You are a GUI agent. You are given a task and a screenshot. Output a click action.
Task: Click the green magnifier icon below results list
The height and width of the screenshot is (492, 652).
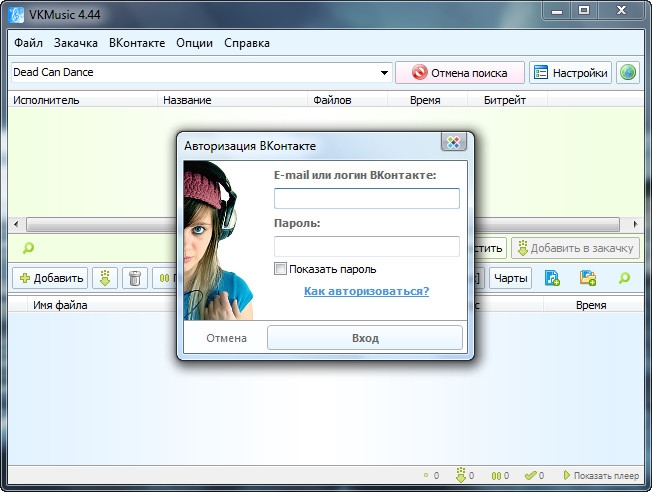coord(28,248)
